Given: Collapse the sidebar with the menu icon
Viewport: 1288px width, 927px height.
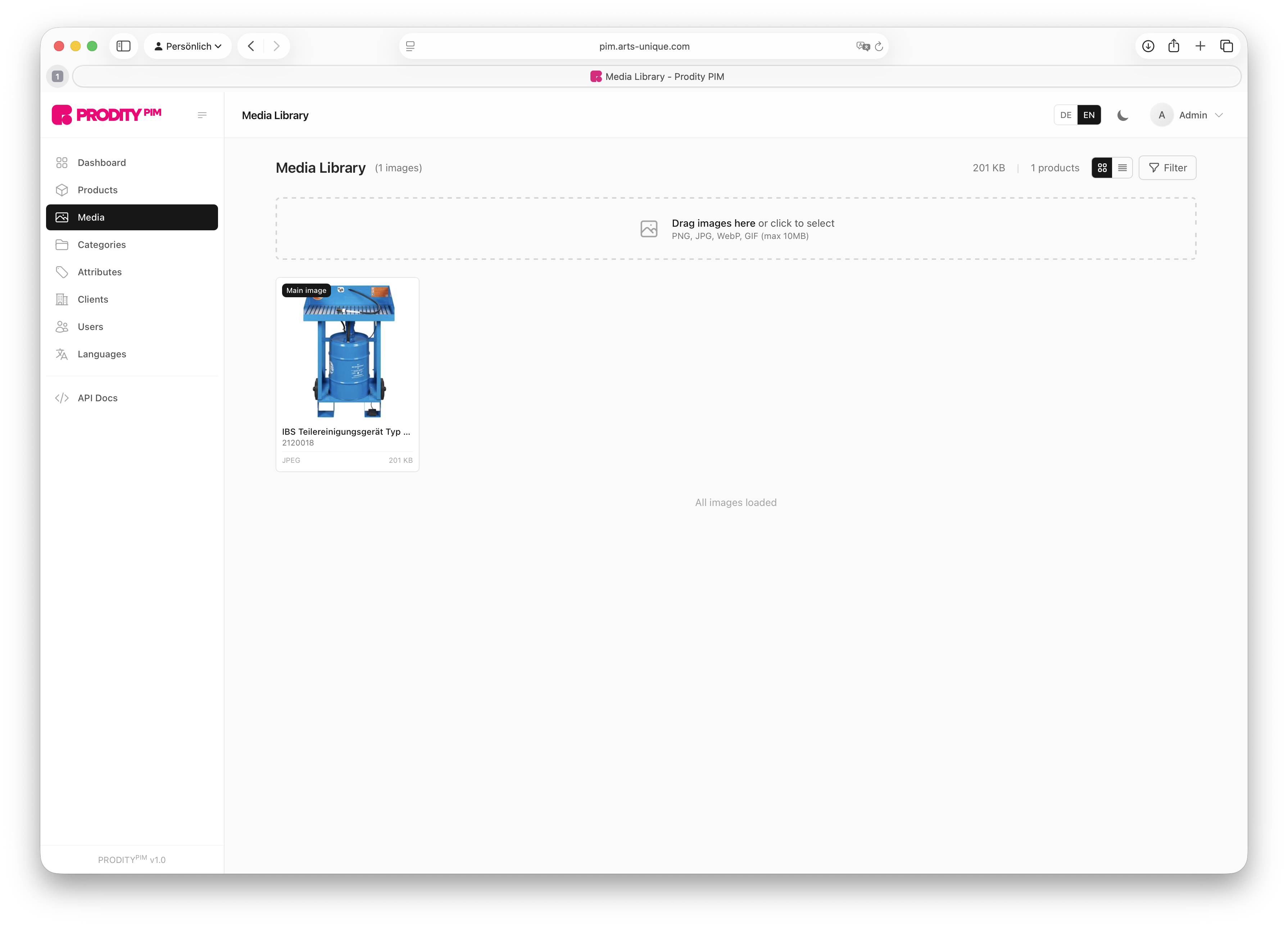Looking at the screenshot, I should (x=201, y=115).
